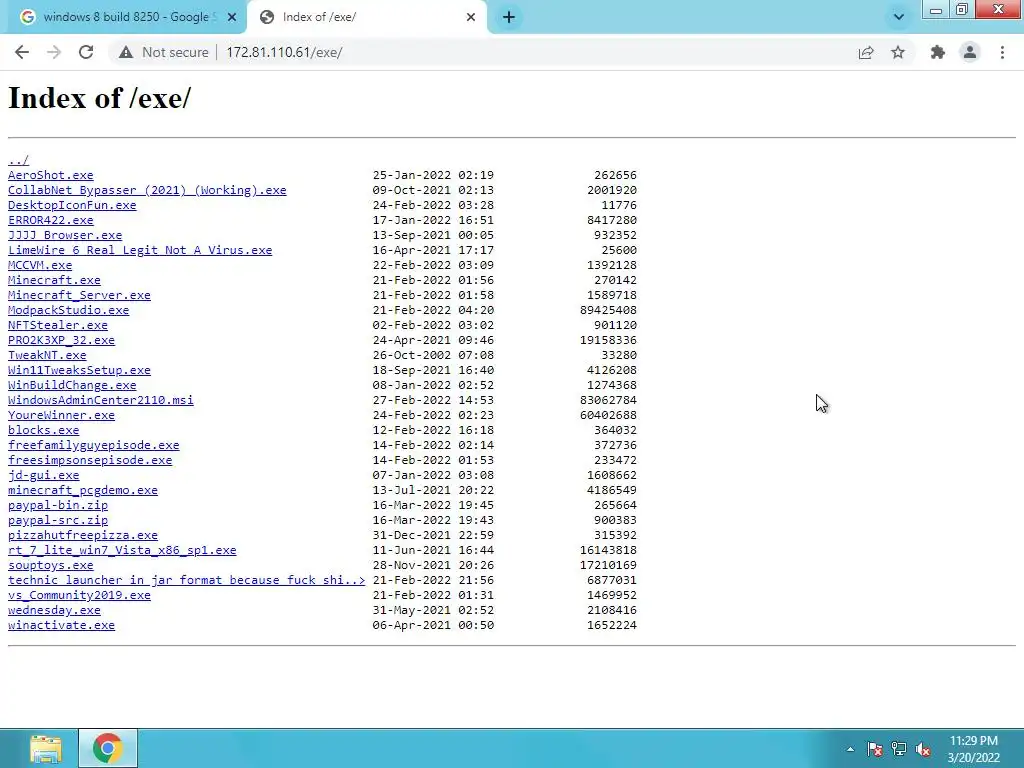Click the freefamilyguyepisode.exe link

[x=93, y=445]
